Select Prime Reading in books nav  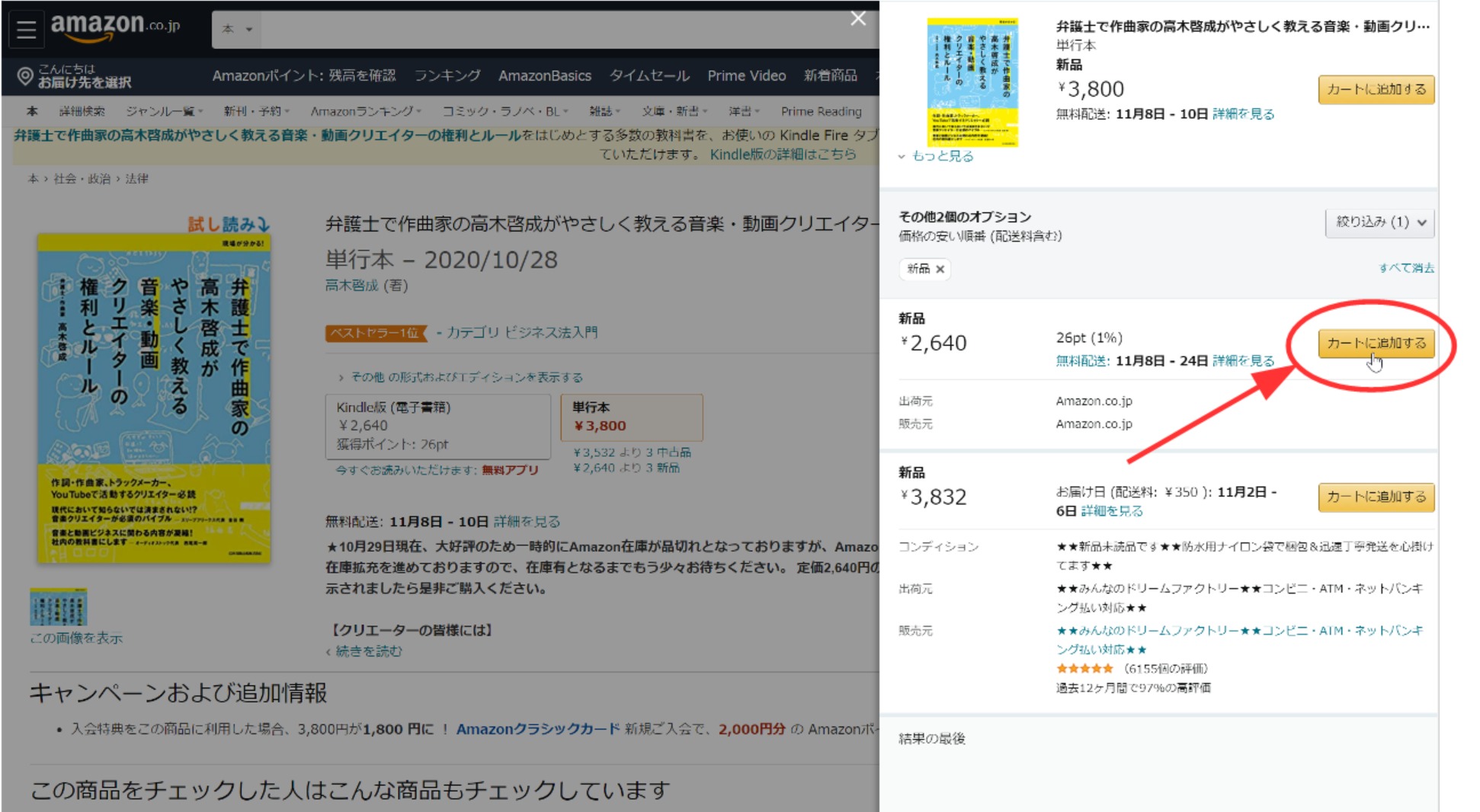pyautogui.click(x=821, y=111)
